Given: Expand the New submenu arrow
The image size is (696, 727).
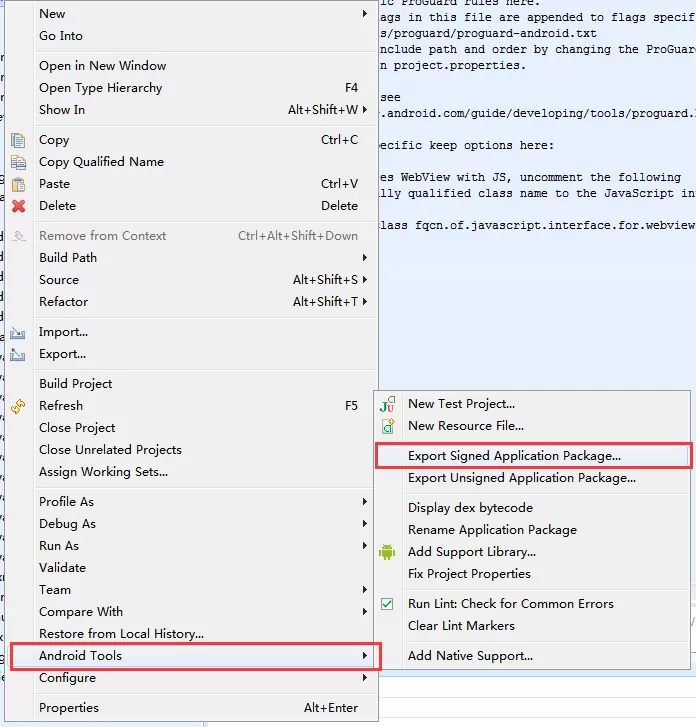Looking at the screenshot, I should point(365,14).
